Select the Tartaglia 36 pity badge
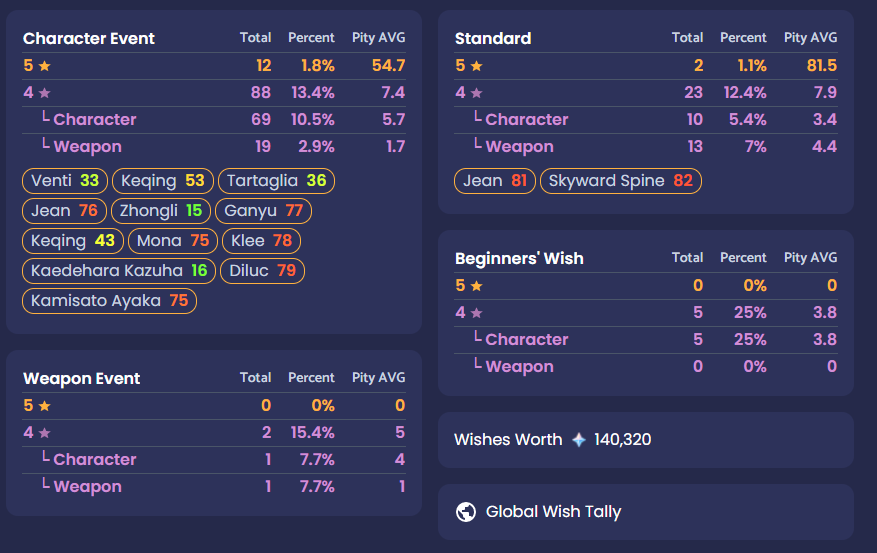Screen dimensions: 877x553 [276, 181]
